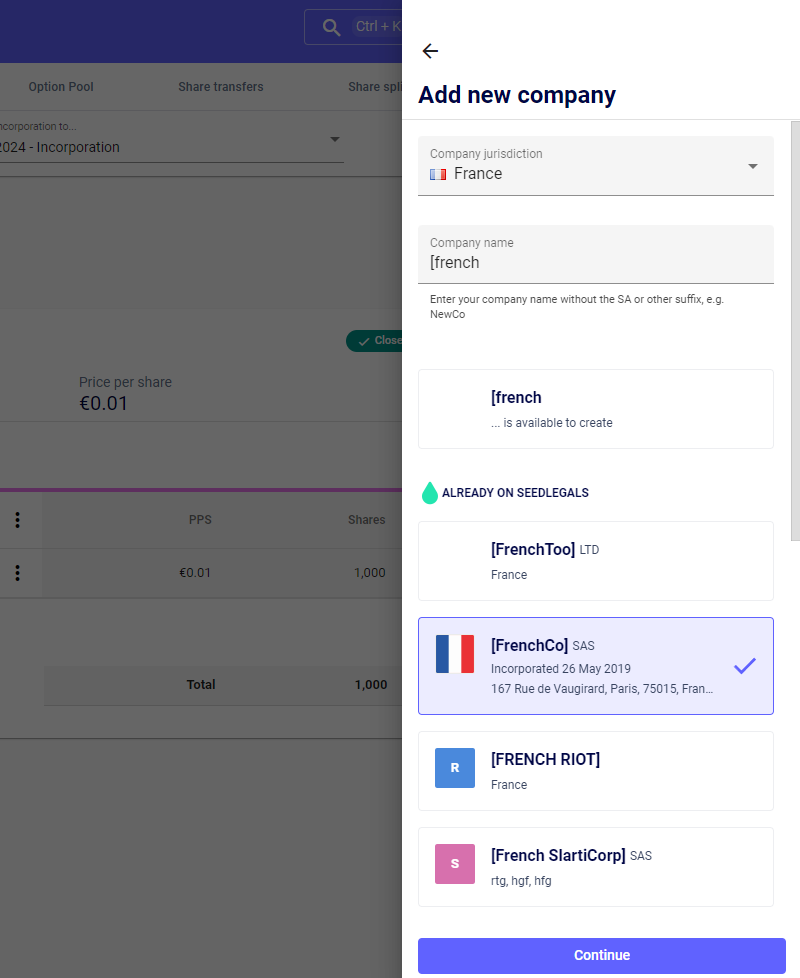Click the small flag in the jurisdiction field
Image resolution: width=800 pixels, height=978 pixels.
(438, 174)
